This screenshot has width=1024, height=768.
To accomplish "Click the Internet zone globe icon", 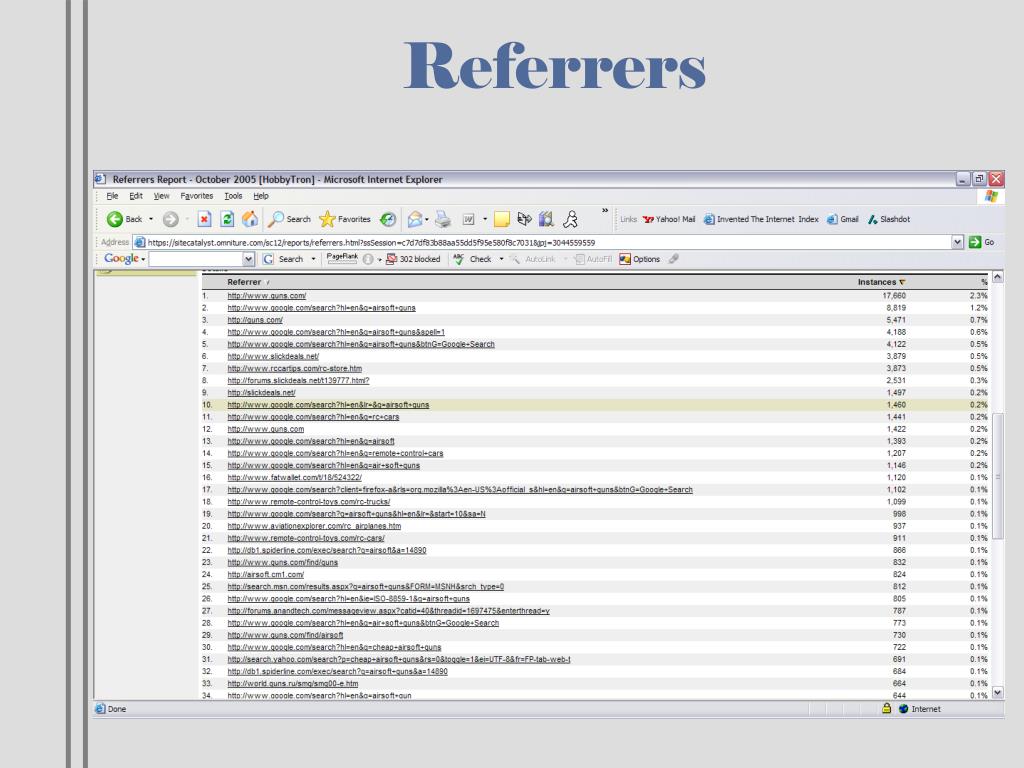I will pos(903,709).
